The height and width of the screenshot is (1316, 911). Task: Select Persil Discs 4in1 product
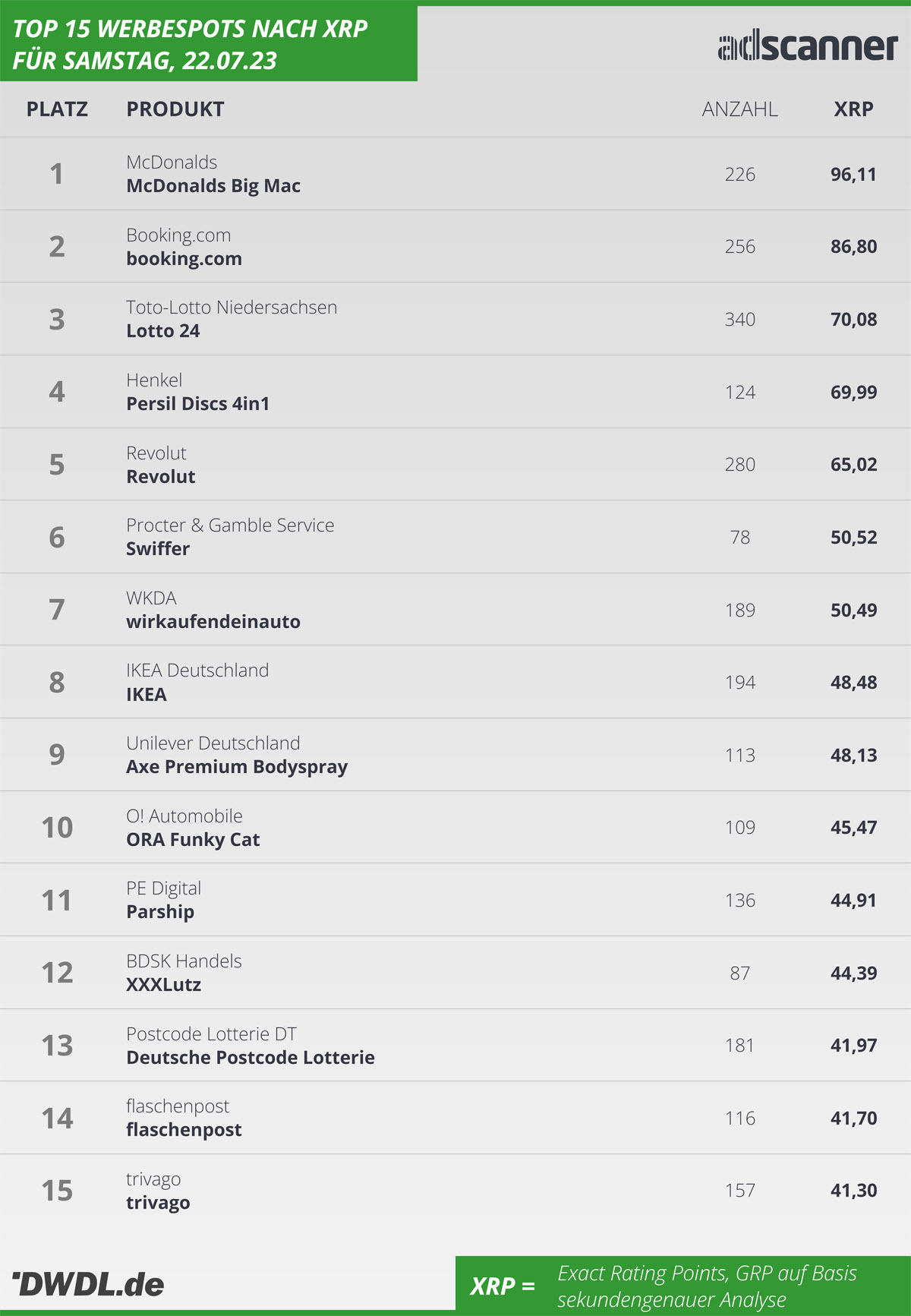[x=197, y=404]
